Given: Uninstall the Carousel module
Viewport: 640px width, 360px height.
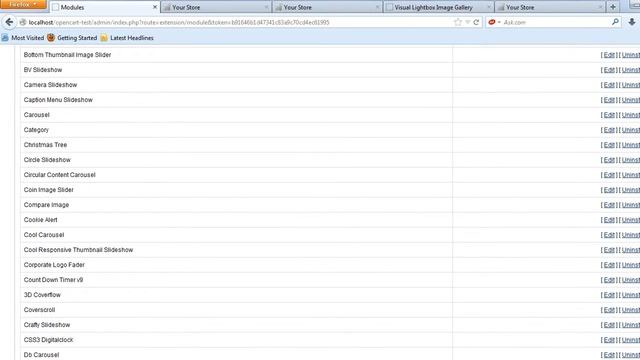Looking at the screenshot, I should pos(631,115).
